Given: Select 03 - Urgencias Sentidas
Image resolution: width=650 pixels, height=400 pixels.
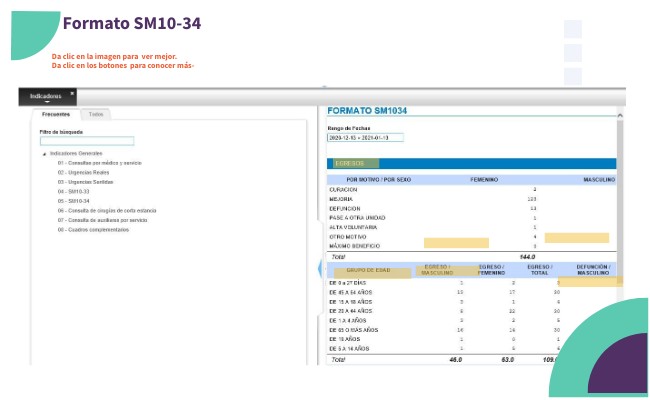Looking at the screenshot, I should coord(85,182).
